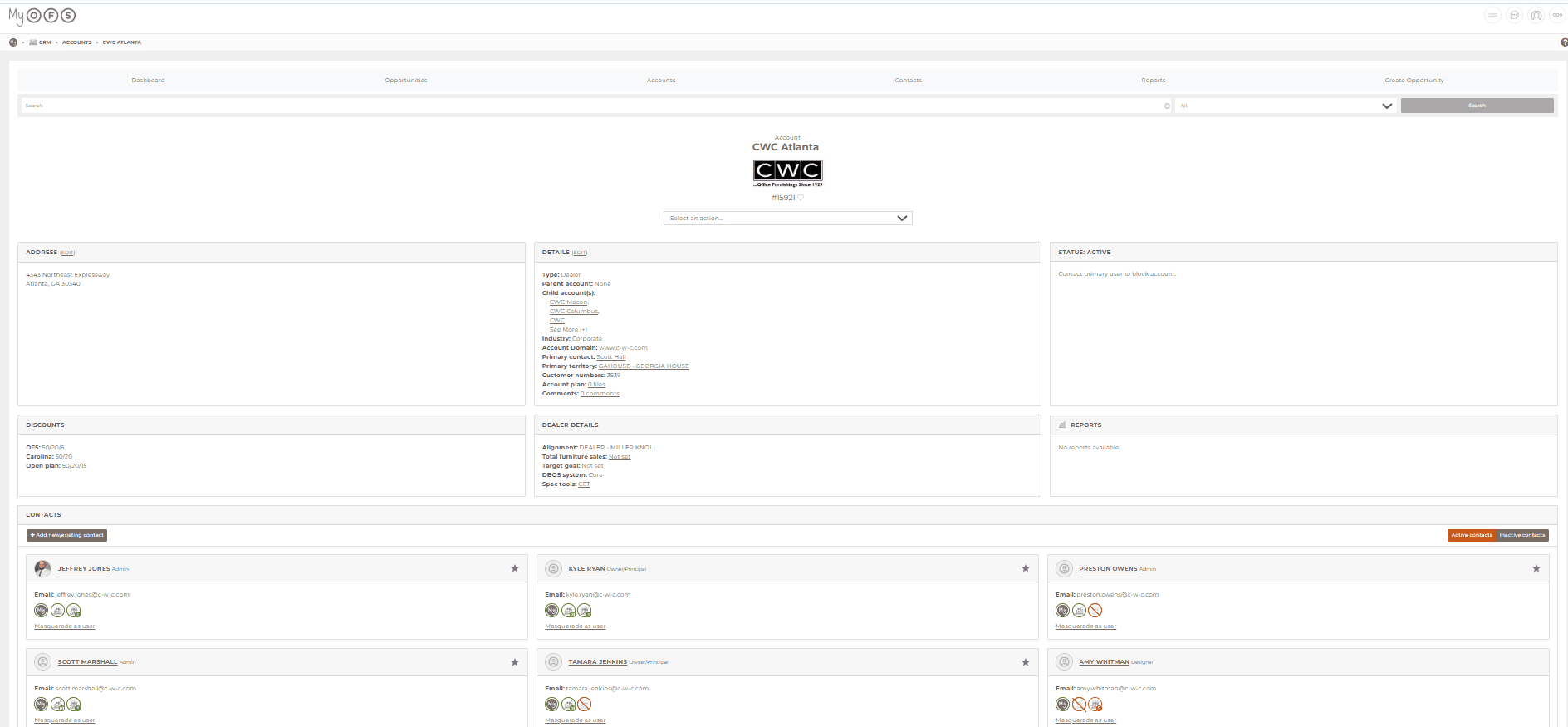
Task: Click Kyle Ryan's My access badge icon
Action: pyautogui.click(x=551, y=610)
